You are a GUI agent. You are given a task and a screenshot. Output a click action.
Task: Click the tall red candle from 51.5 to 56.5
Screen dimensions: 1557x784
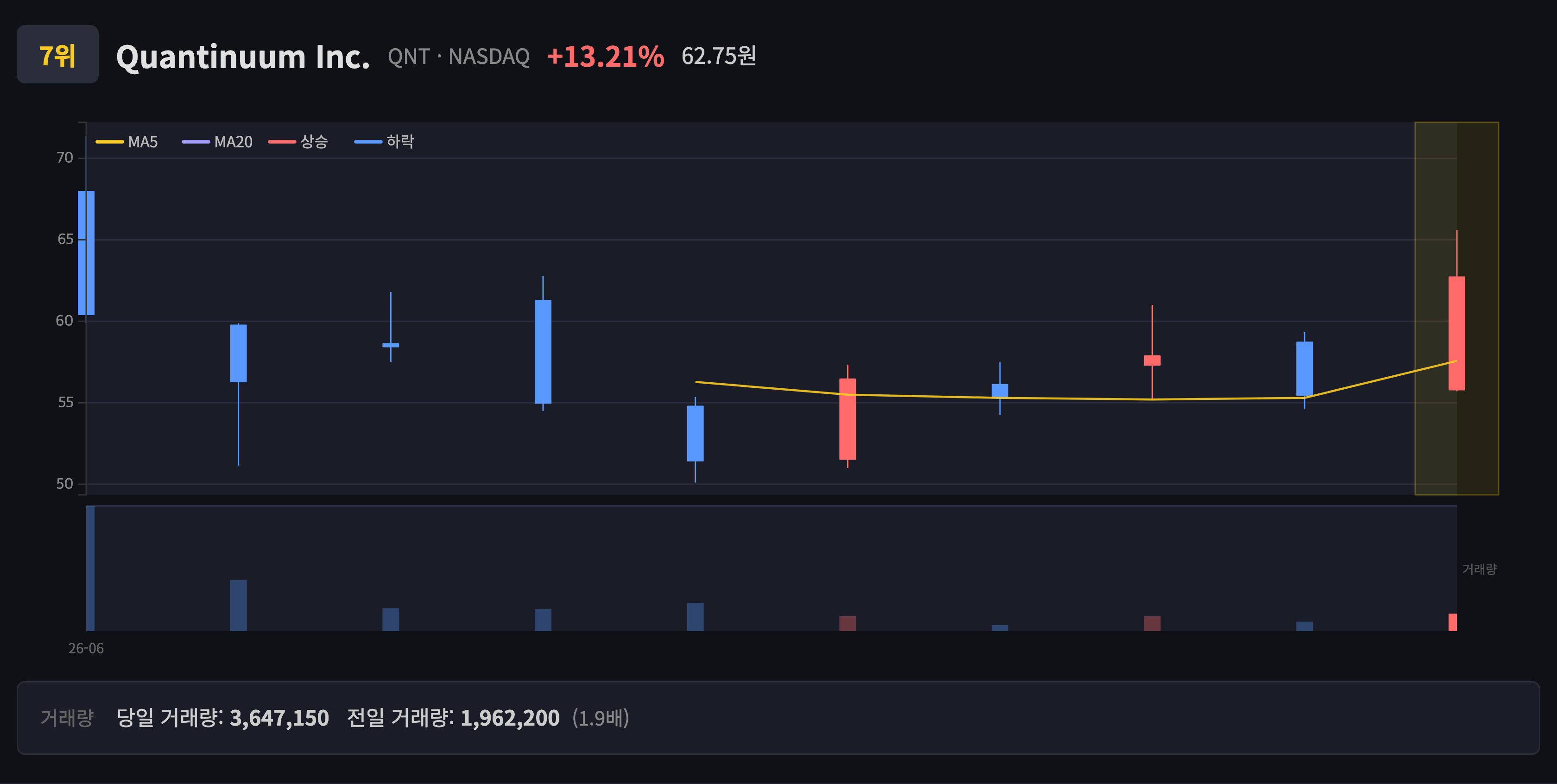(x=848, y=419)
